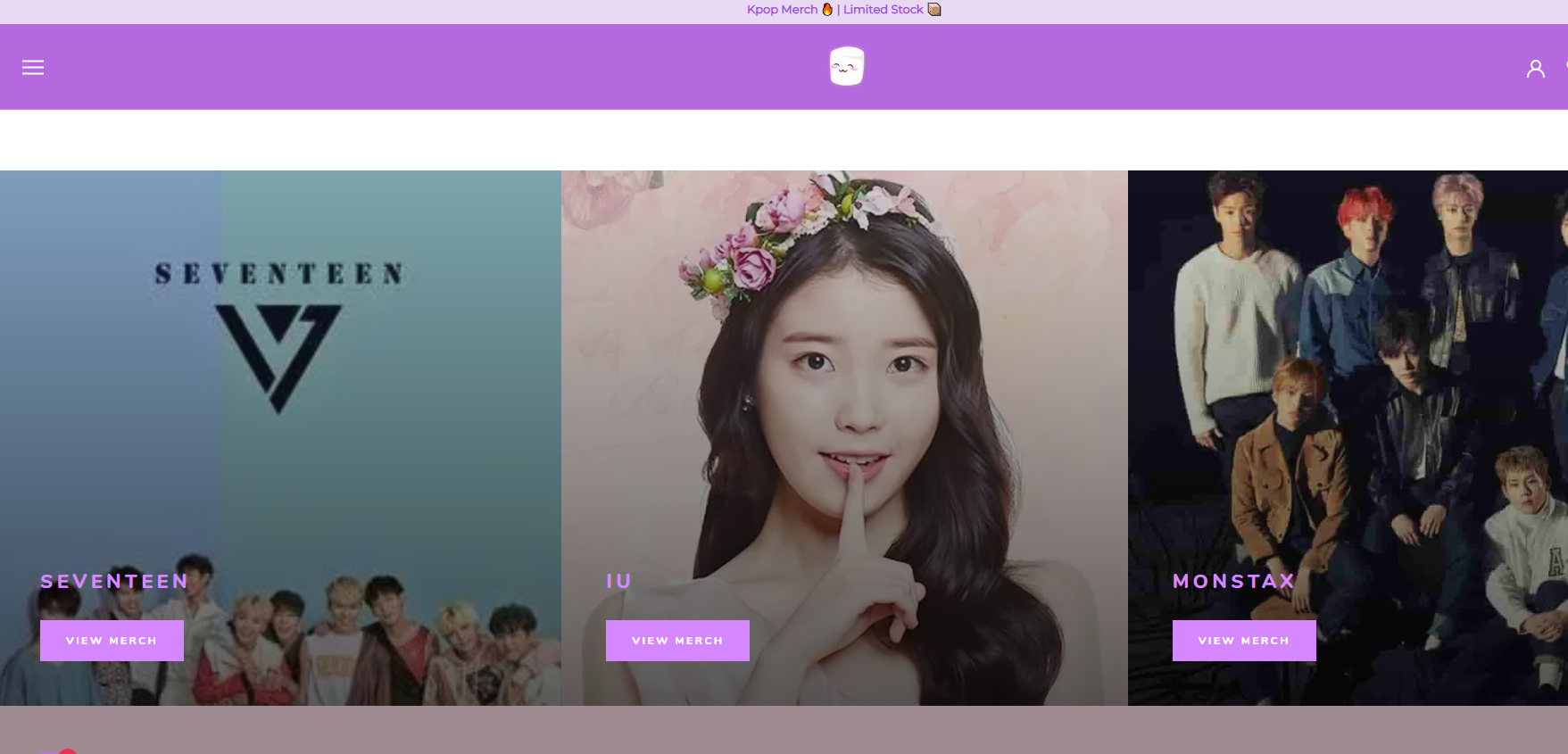
Task: Click the Kpop Merch announcement text
Action: pos(782,9)
